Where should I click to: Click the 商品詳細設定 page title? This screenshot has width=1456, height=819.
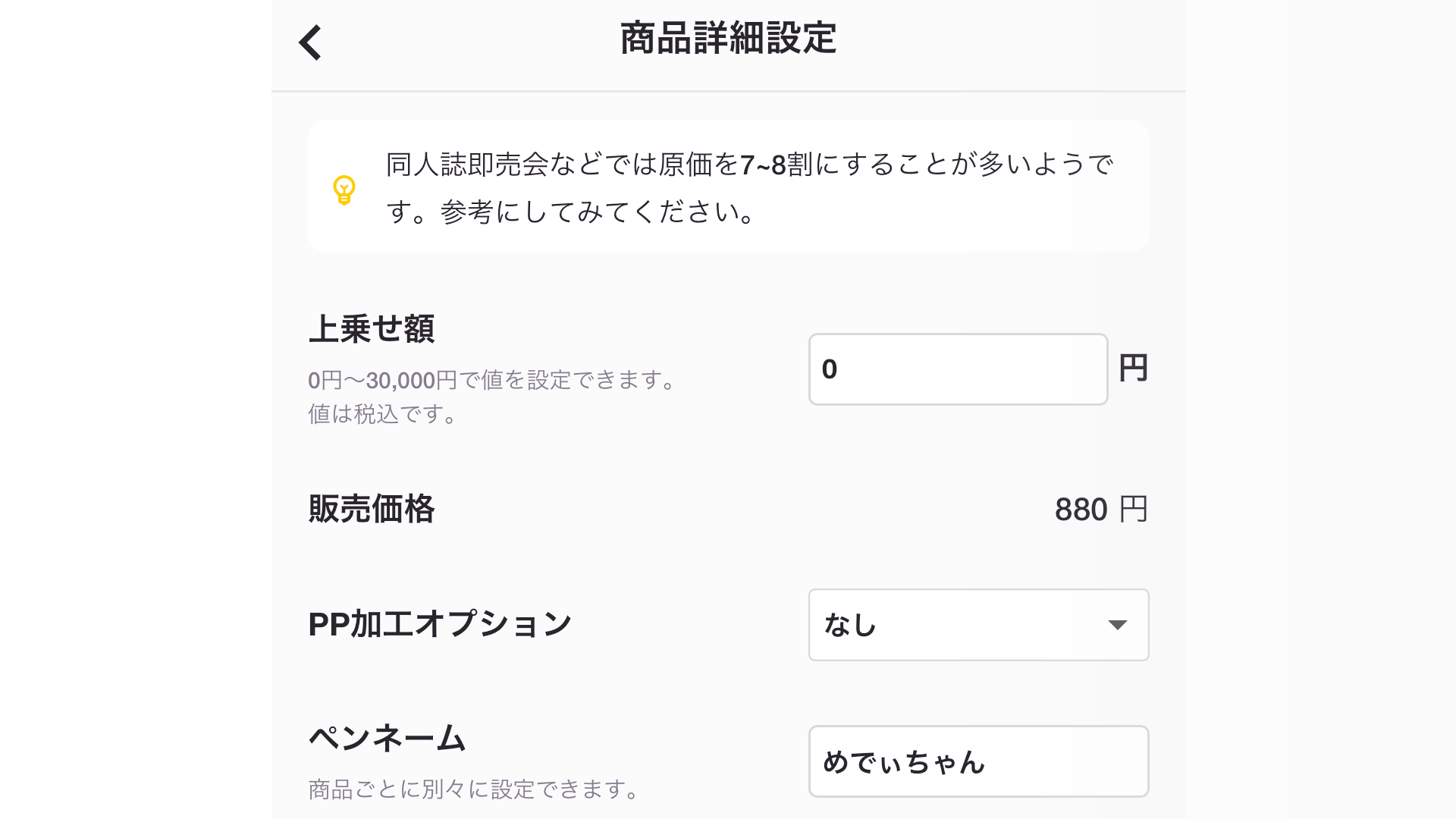point(728,39)
